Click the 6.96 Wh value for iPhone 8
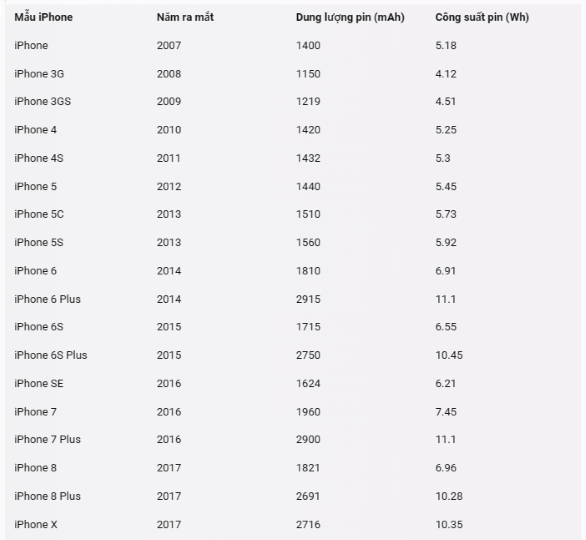 click(446, 468)
